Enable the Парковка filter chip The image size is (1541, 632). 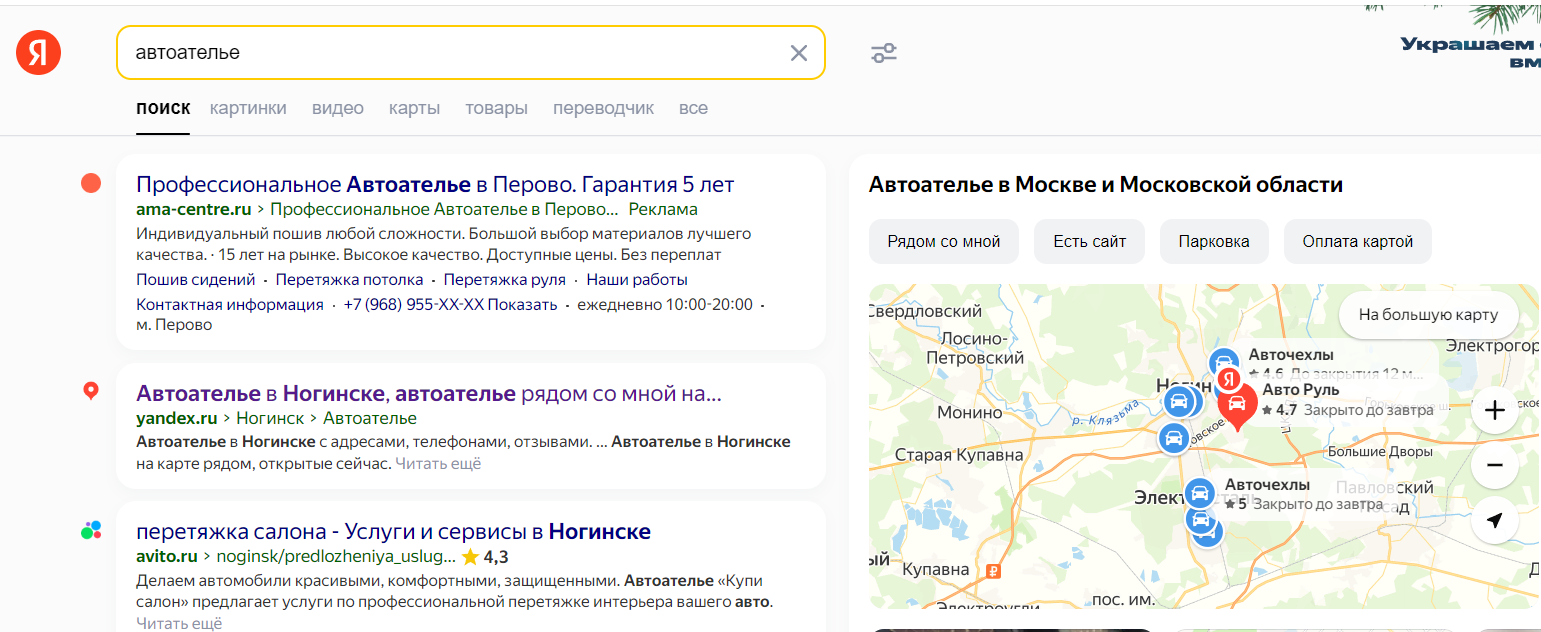click(1213, 241)
